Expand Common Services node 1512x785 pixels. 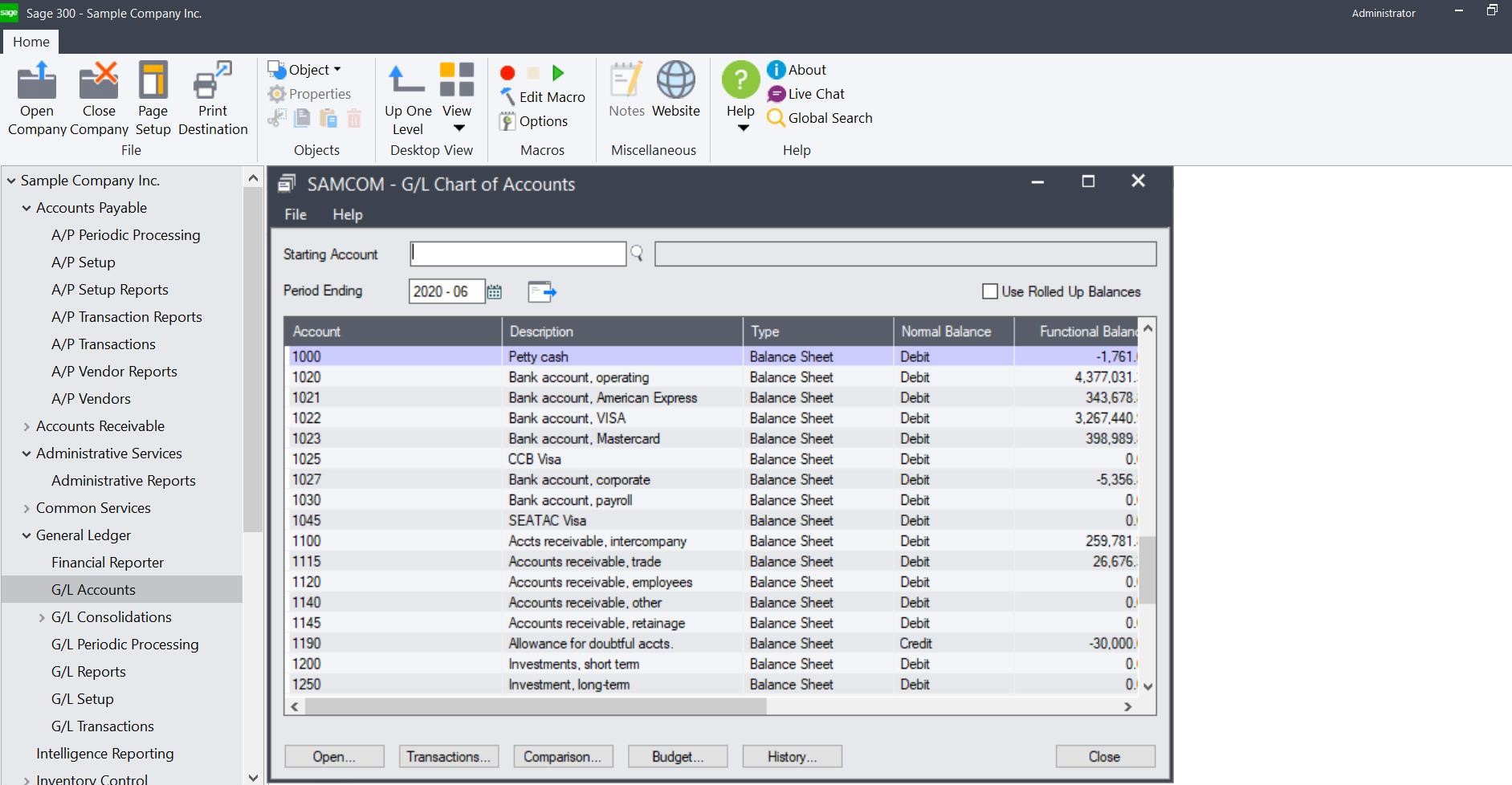click(26, 509)
